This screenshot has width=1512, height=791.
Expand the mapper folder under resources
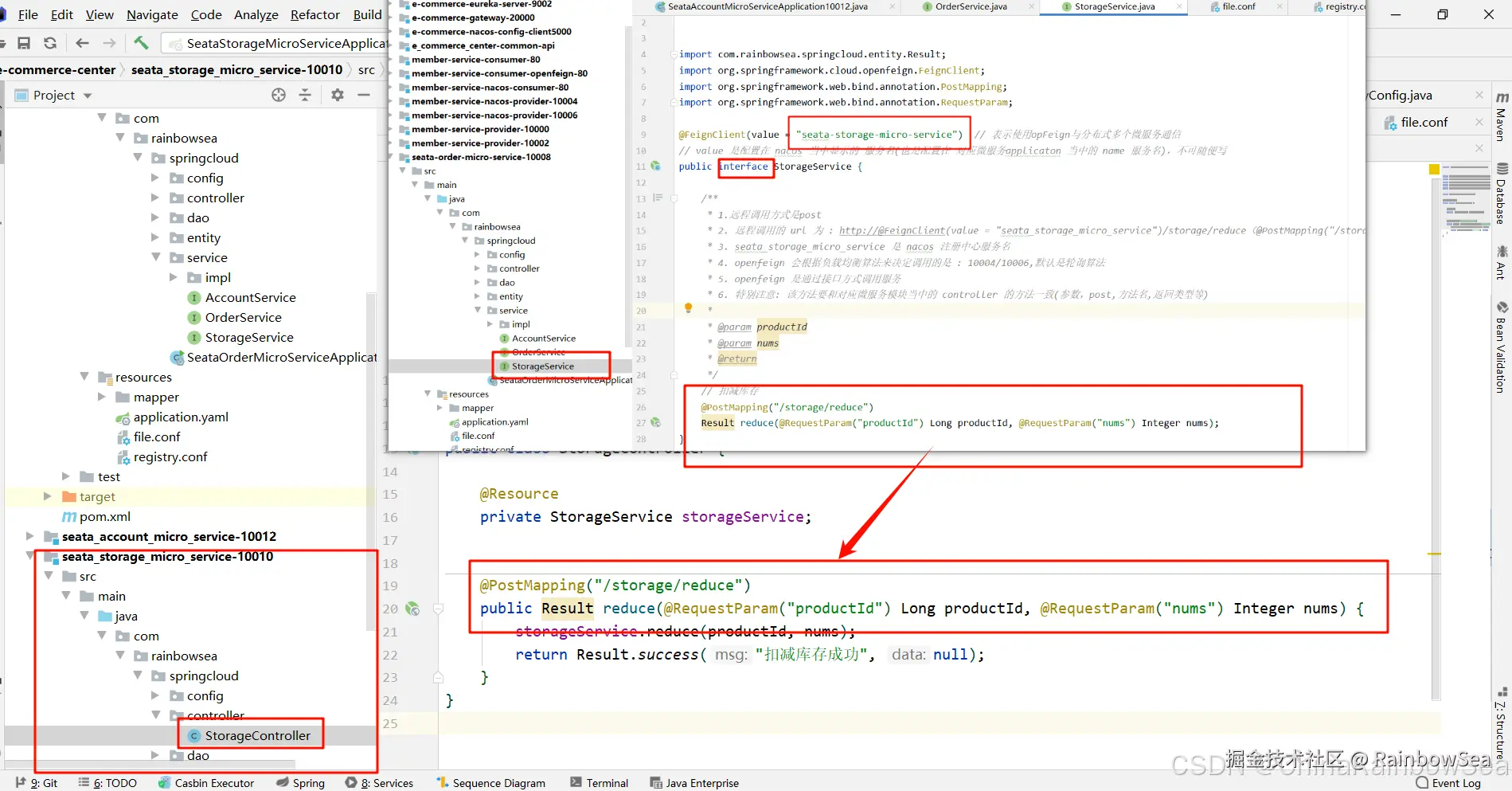[102, 397]
